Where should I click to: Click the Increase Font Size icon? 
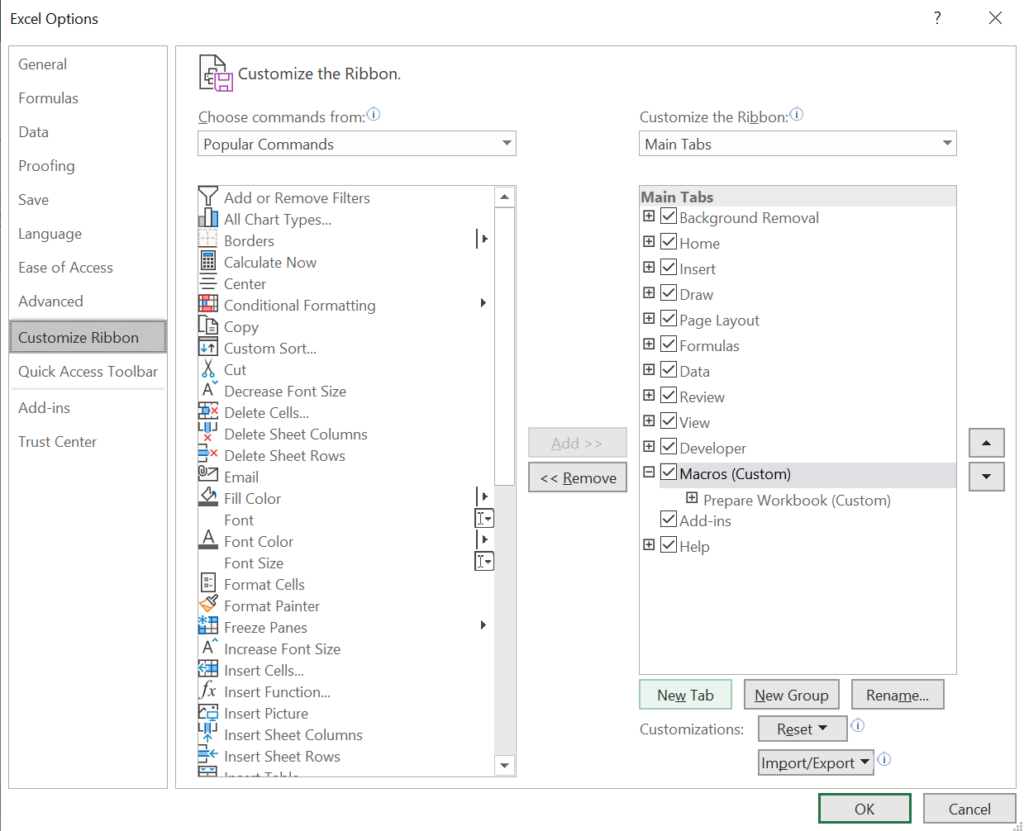(x=208, y=648)
